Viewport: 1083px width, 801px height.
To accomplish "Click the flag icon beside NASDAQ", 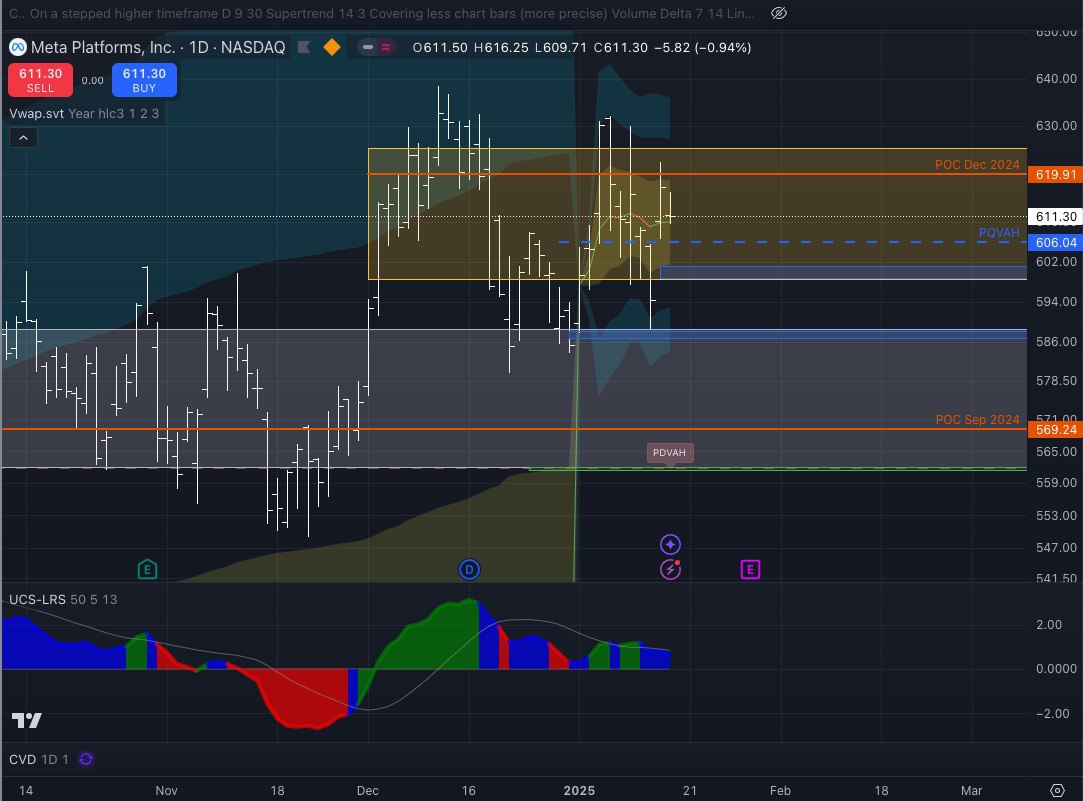I will click(304, 48).
